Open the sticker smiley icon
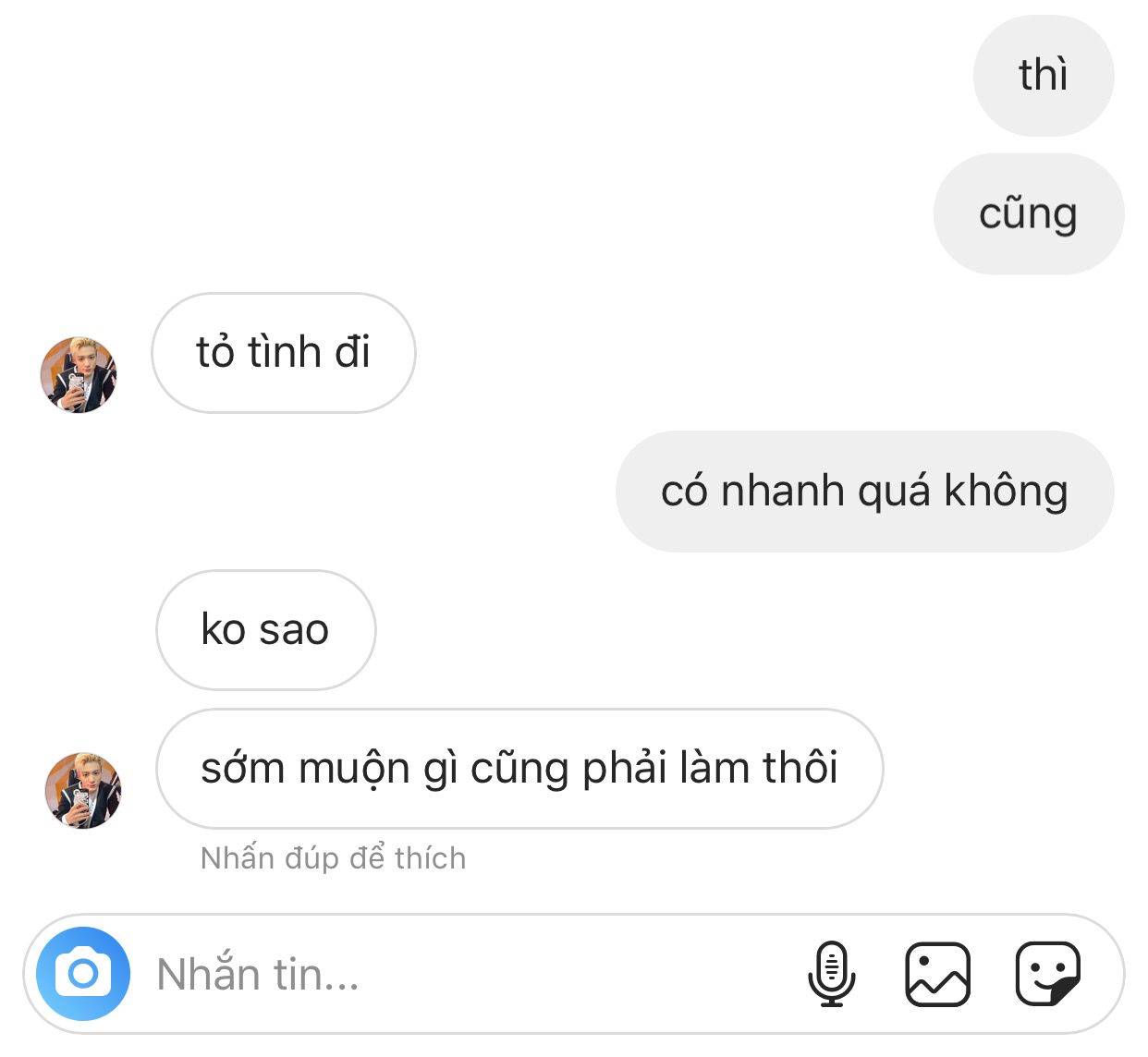 [x=1048, y=974]
